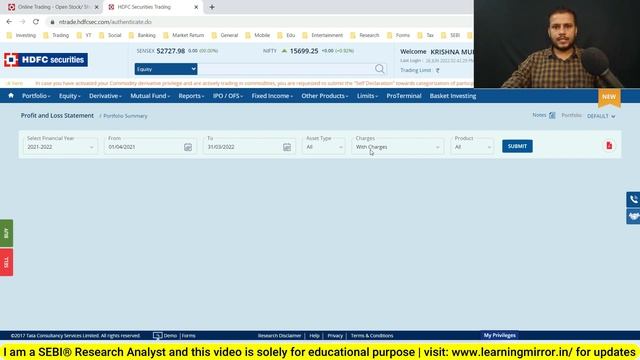The width and height of the screenshot is (640, 360).
Task: Open Basket Investing from navigation bar
Action: pyautogui.click(x=453, y=96)
